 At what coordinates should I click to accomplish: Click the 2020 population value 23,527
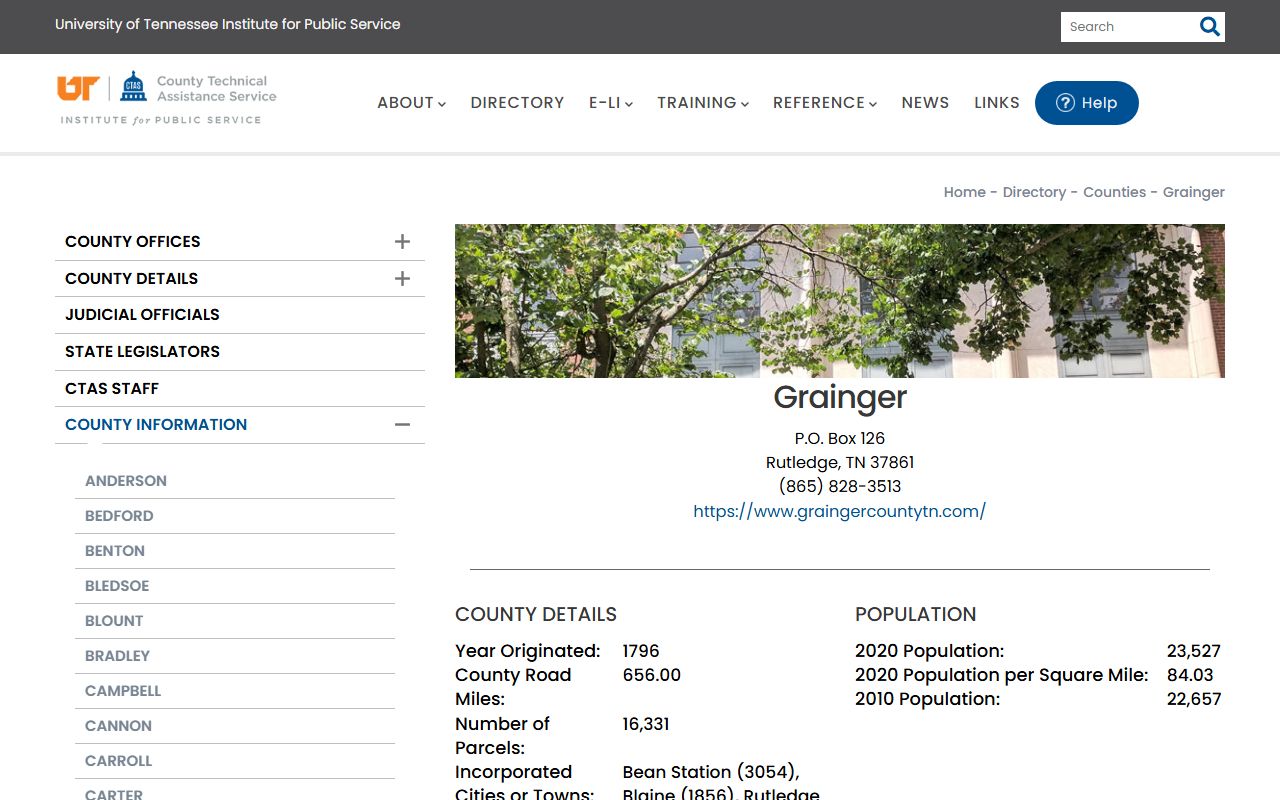click(x=1194, y=651)
